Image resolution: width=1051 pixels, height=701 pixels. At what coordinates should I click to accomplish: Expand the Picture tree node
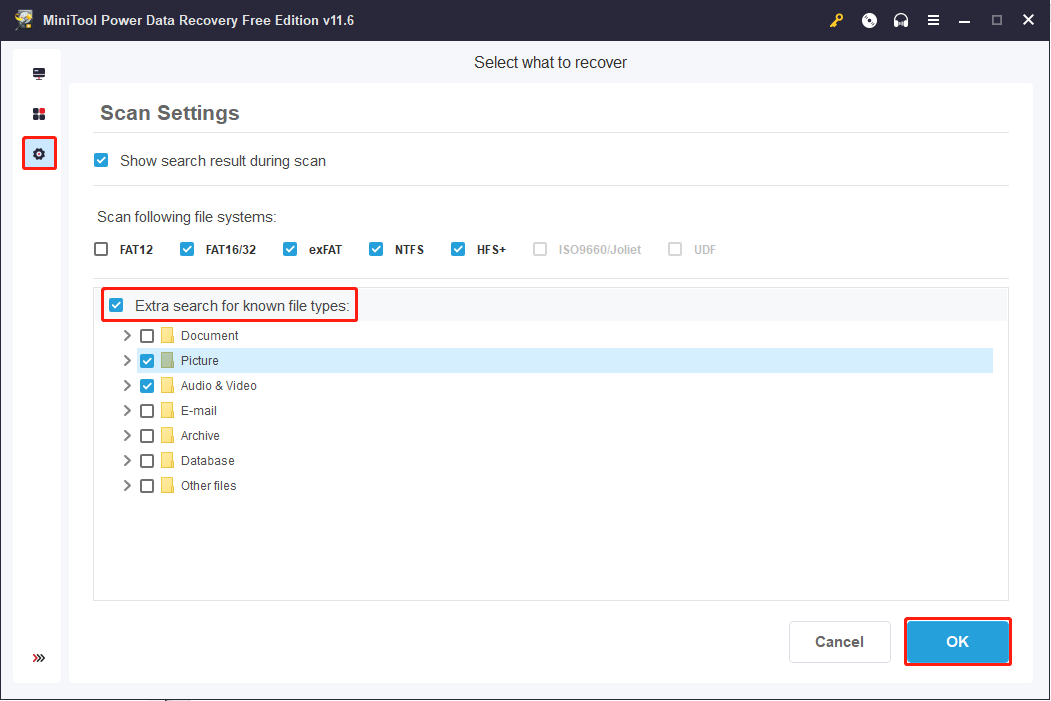127,361
